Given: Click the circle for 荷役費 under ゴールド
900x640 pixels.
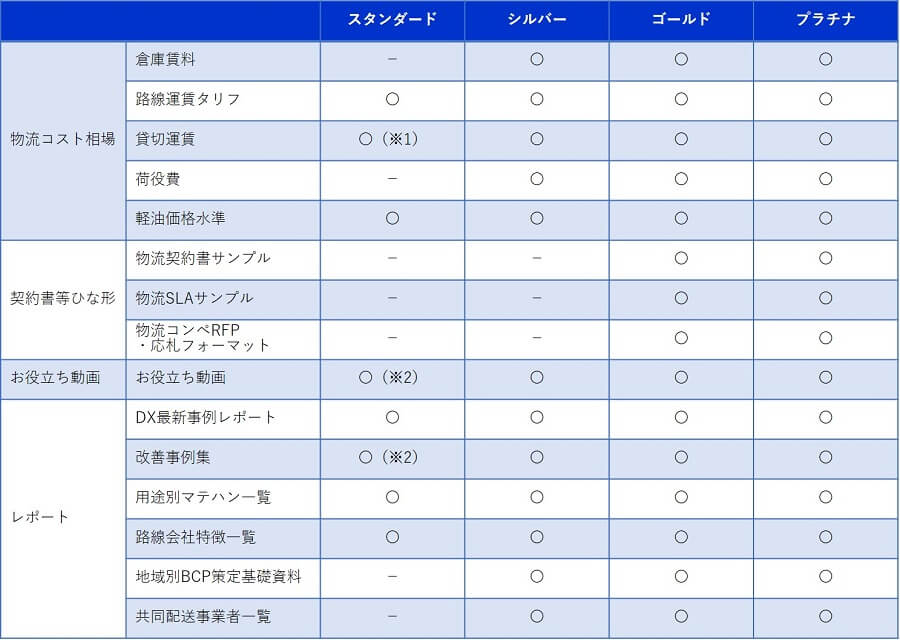Looking at the screenshot, I should pyautogui.click(x=681, y=179).
